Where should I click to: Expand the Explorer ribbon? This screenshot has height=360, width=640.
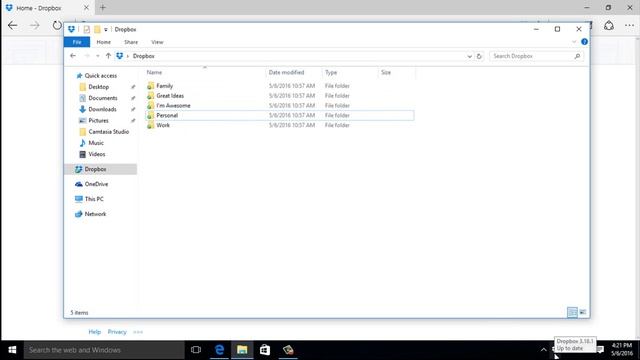click(x=574, y=42)
